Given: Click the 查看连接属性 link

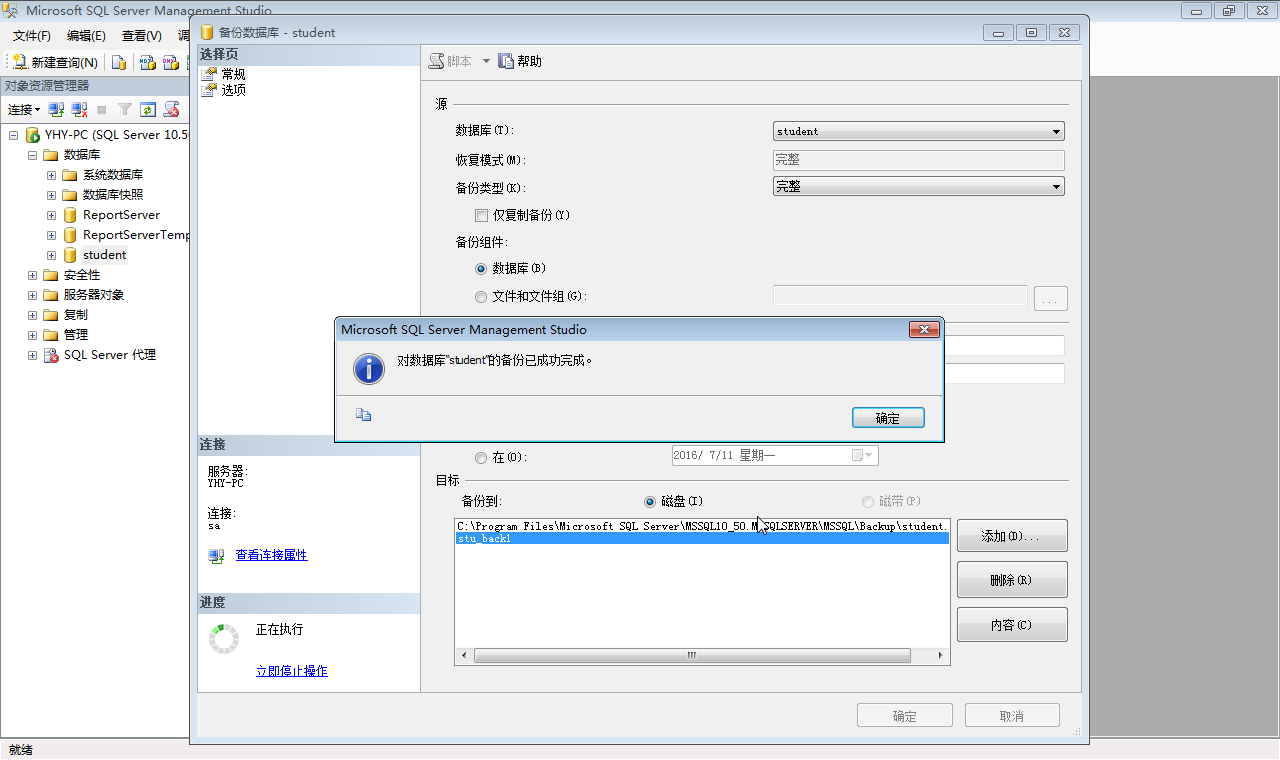Looking at the screenshot, I should (271, 555).
